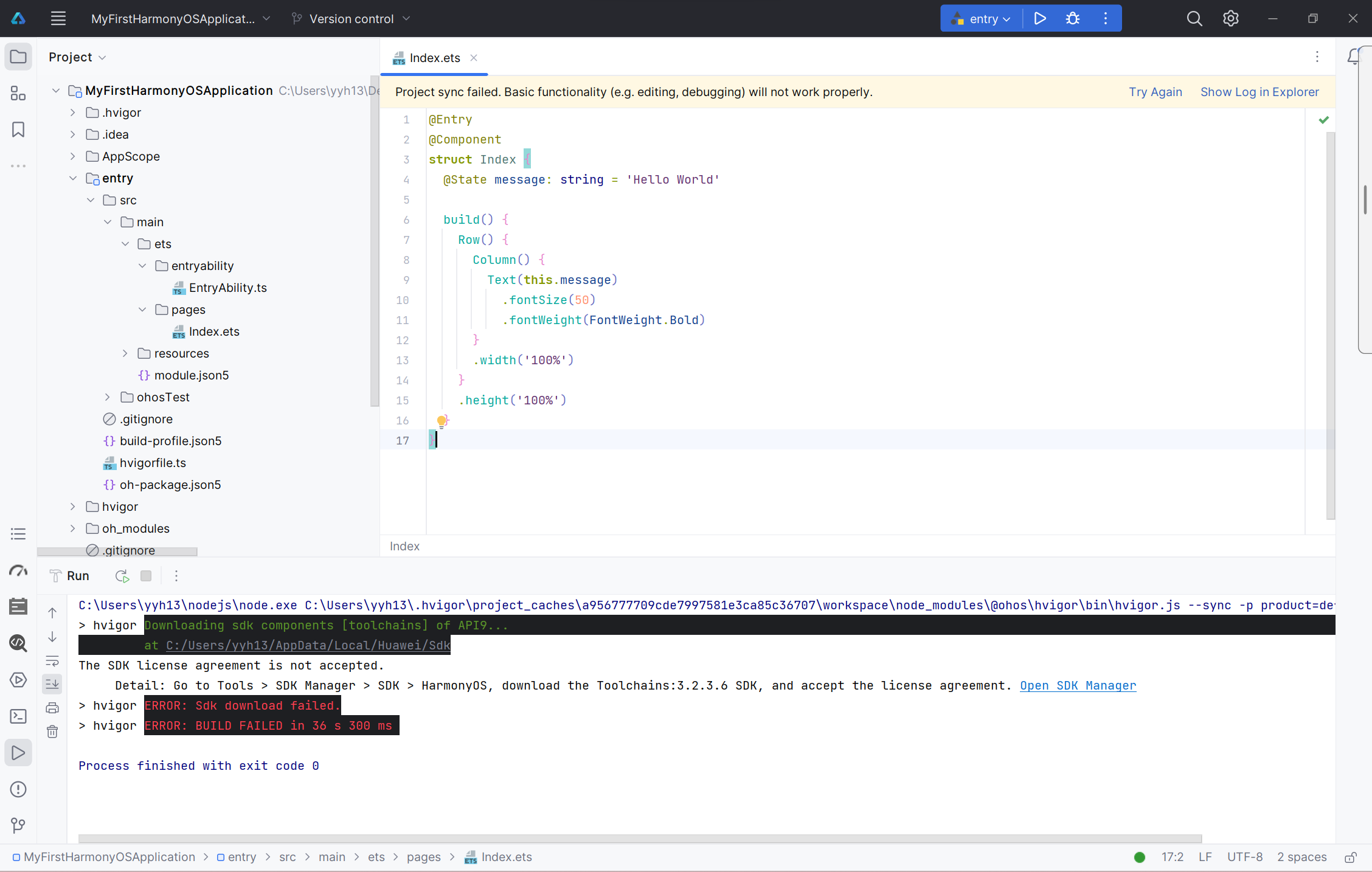Image resolution: width=1372 pixels, height=872 pixels.
Task: Expand the oh_modules folder
Action: 73,528
